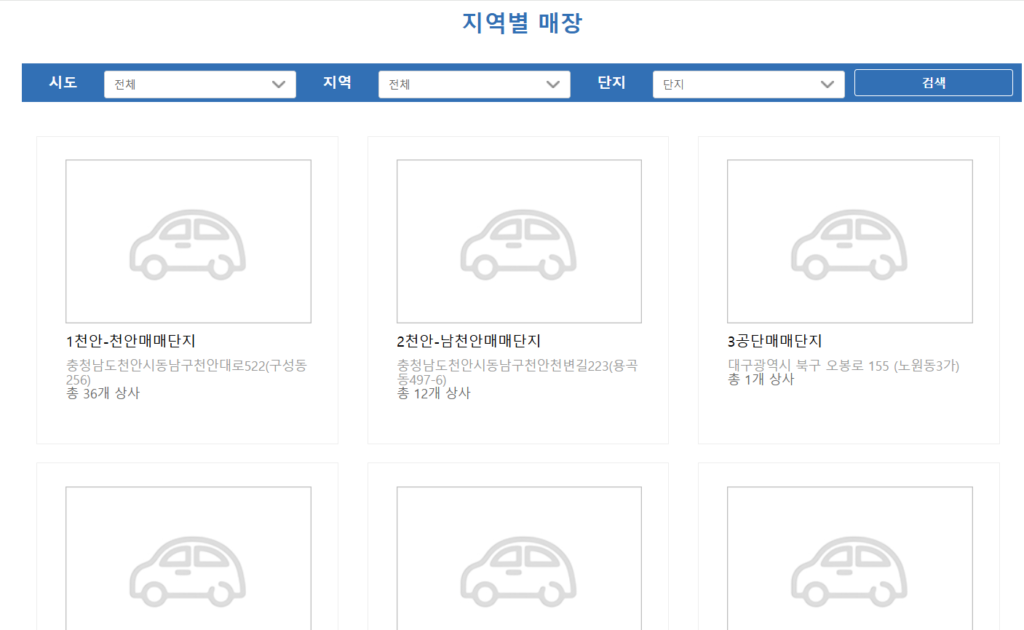
Task: Click the car image for 1천안-천안매매단지
Action: 188,241
